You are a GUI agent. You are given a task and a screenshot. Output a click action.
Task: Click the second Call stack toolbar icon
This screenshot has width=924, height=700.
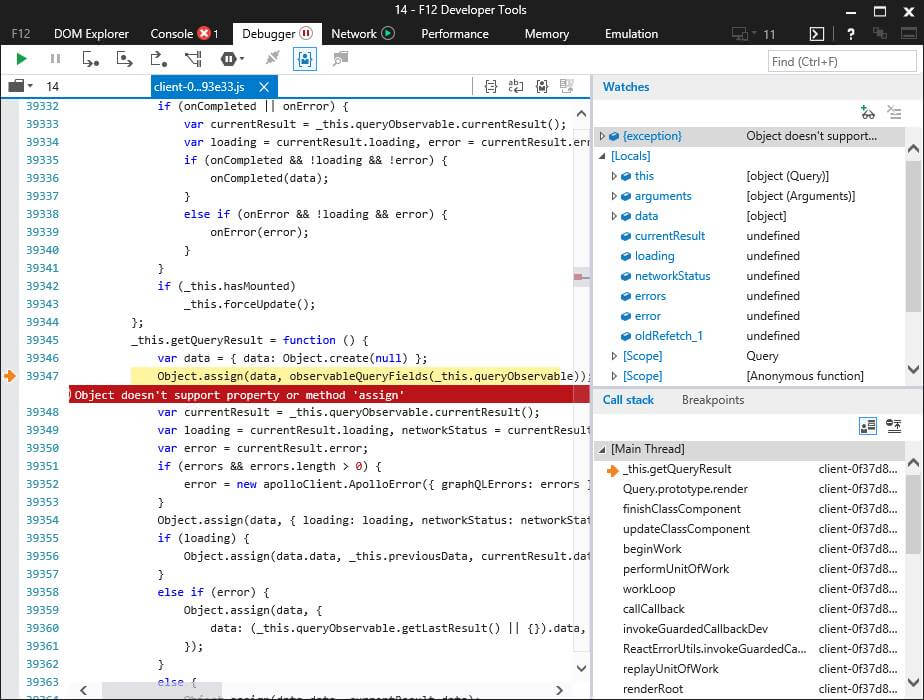[894, 426]
